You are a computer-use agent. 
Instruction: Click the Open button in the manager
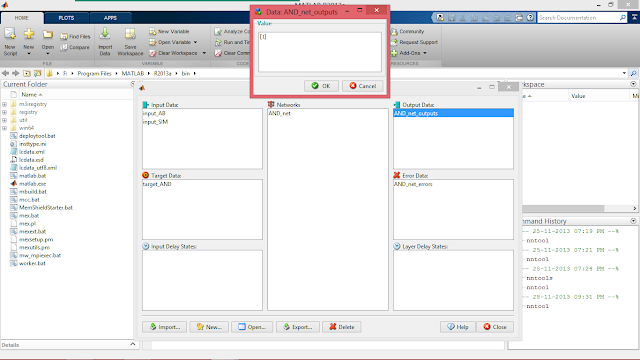(x=252, y=327)
